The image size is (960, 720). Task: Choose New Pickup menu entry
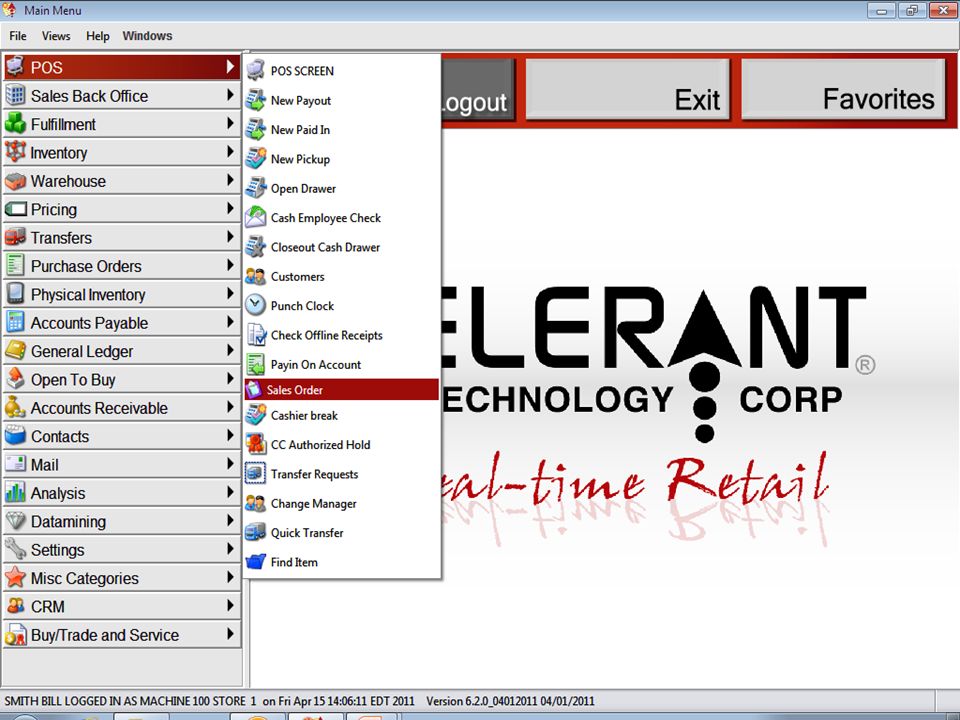click(342, 159)
